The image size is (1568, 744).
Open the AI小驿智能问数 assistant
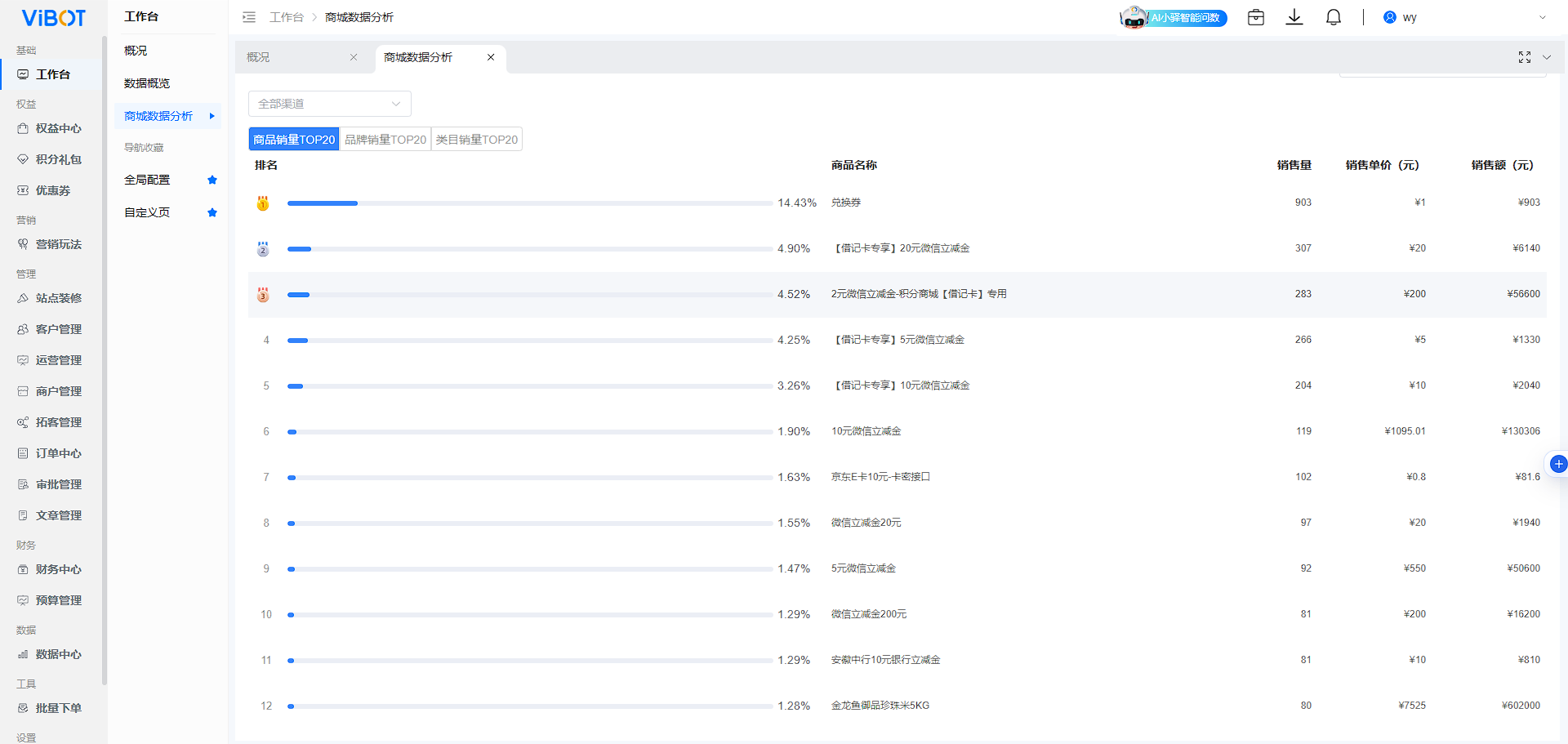click(1174, 17)
